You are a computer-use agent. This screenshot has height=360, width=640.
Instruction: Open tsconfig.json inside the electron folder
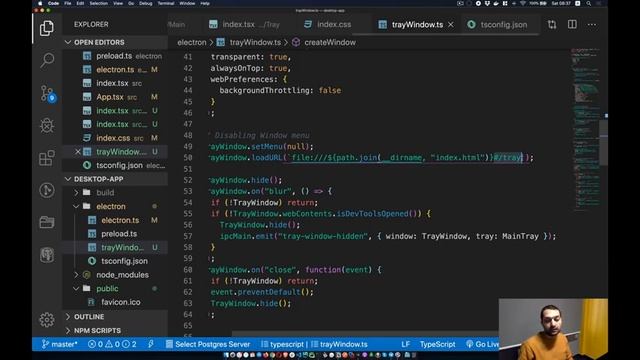click(x=115, y=261)
